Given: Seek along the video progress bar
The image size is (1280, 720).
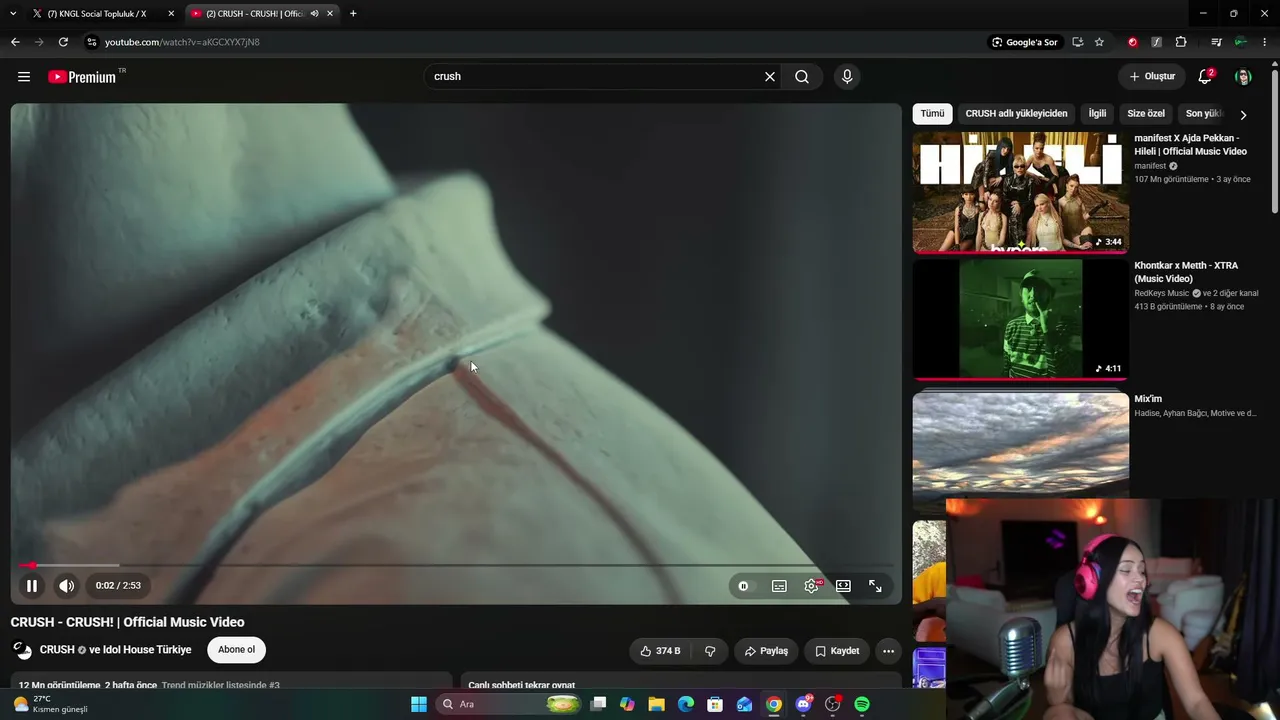Looking at the screenshot, I should 456,566.
